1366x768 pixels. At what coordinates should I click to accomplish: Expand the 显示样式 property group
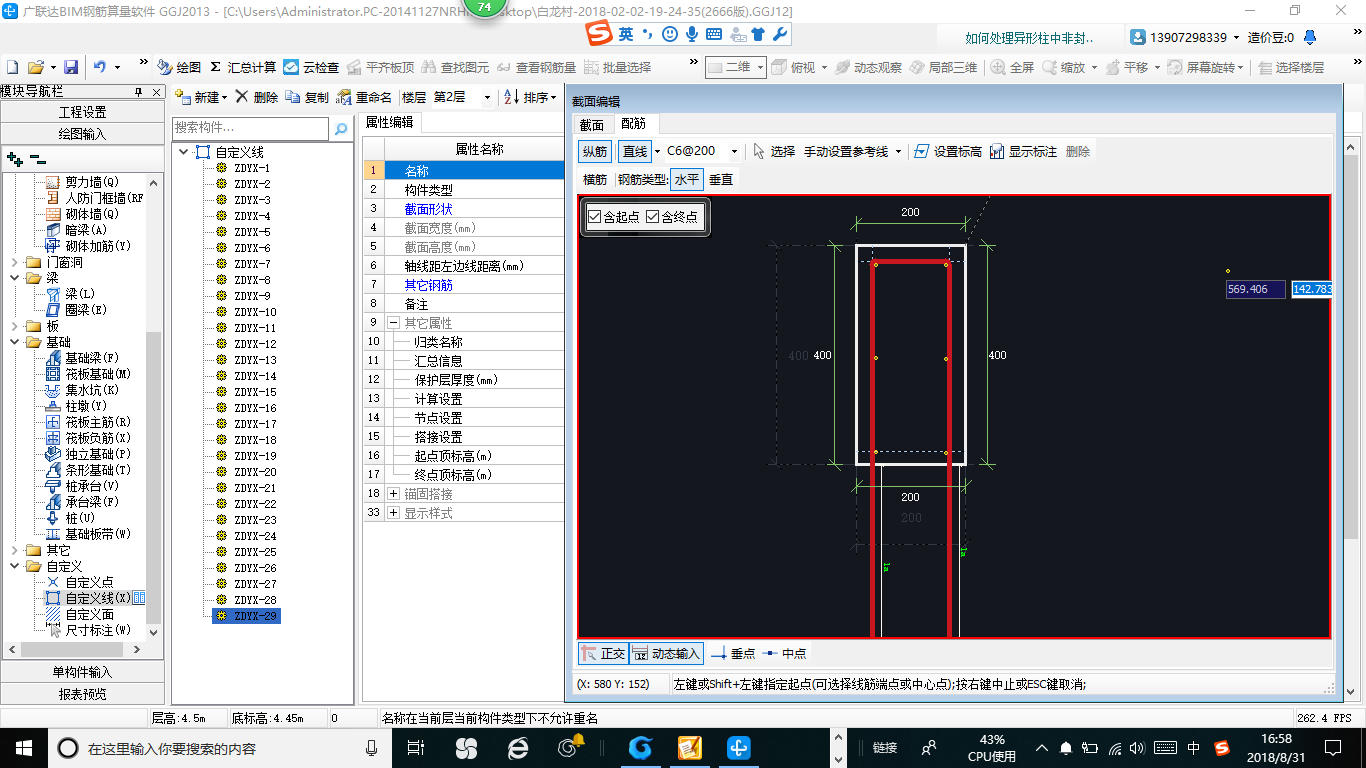[393, 513]
